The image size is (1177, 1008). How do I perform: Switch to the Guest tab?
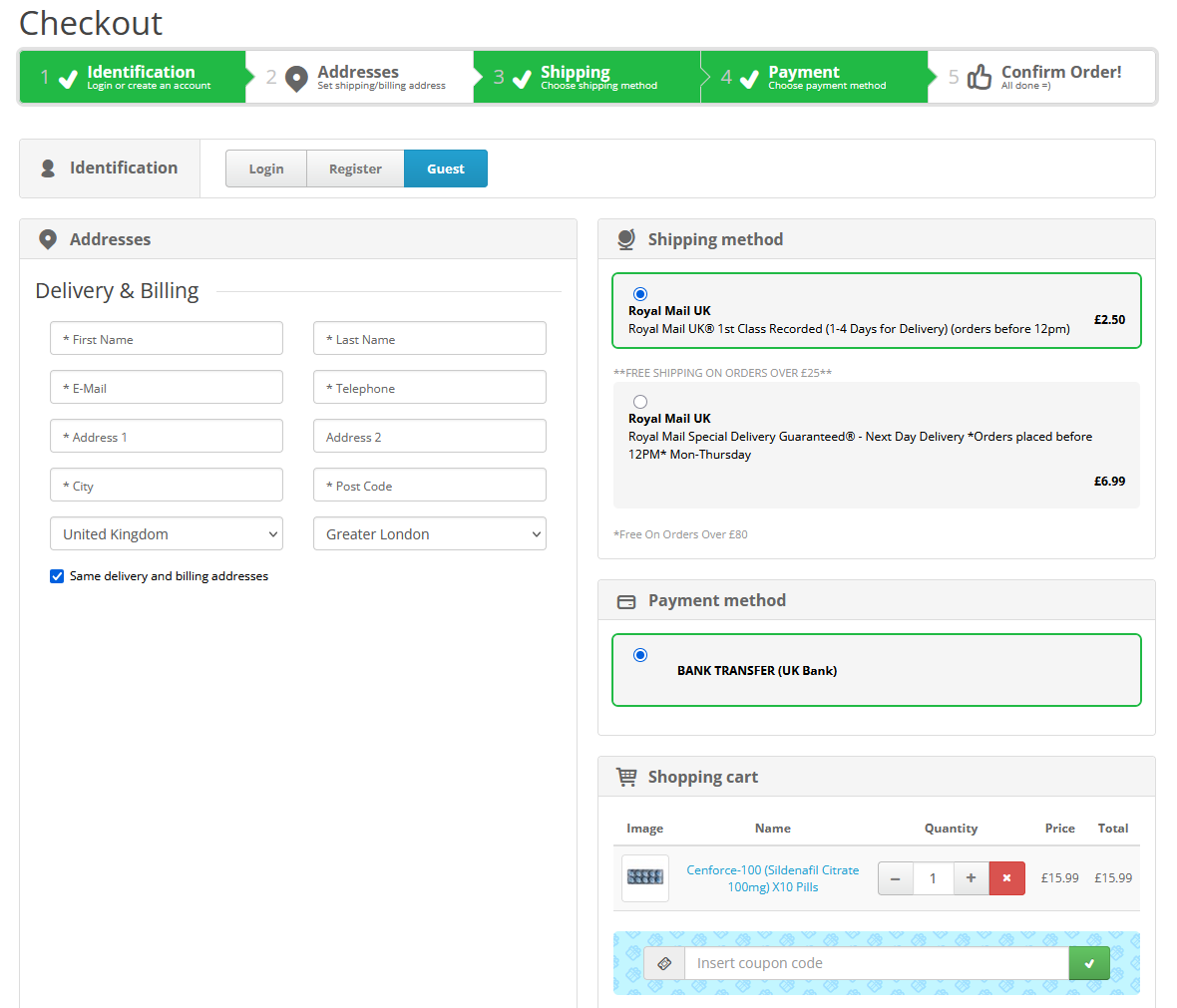click(x=446, y=168)
